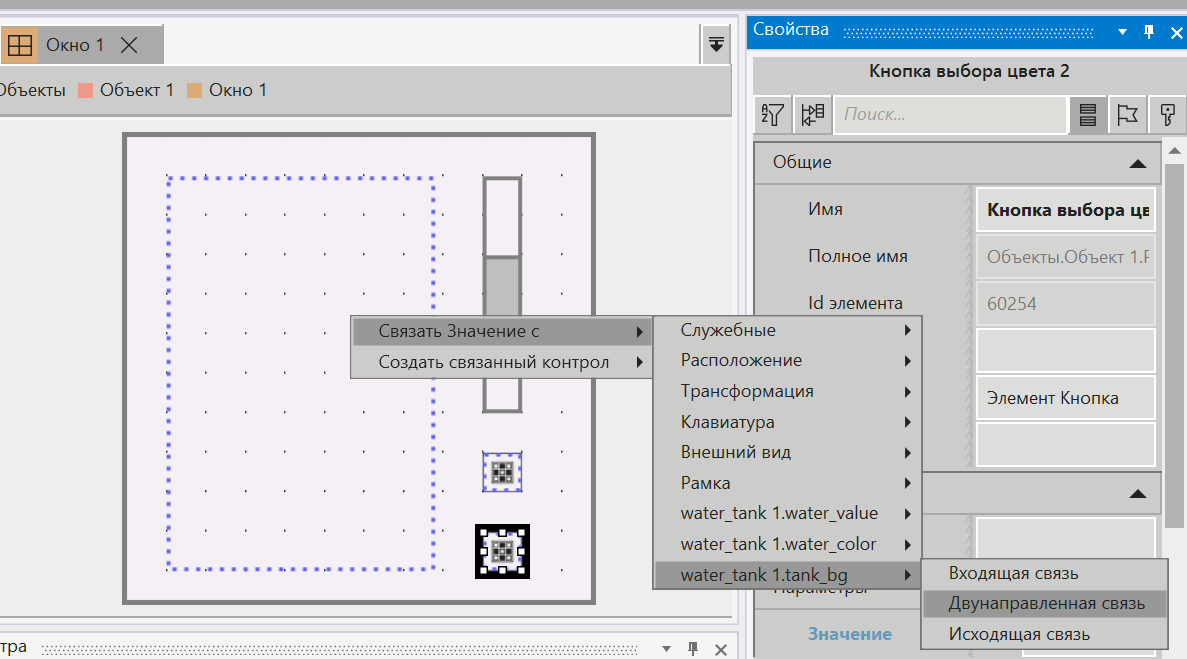Click the Поиск search field
Screen dimensions: 1187x659
[x=948, y=115]
